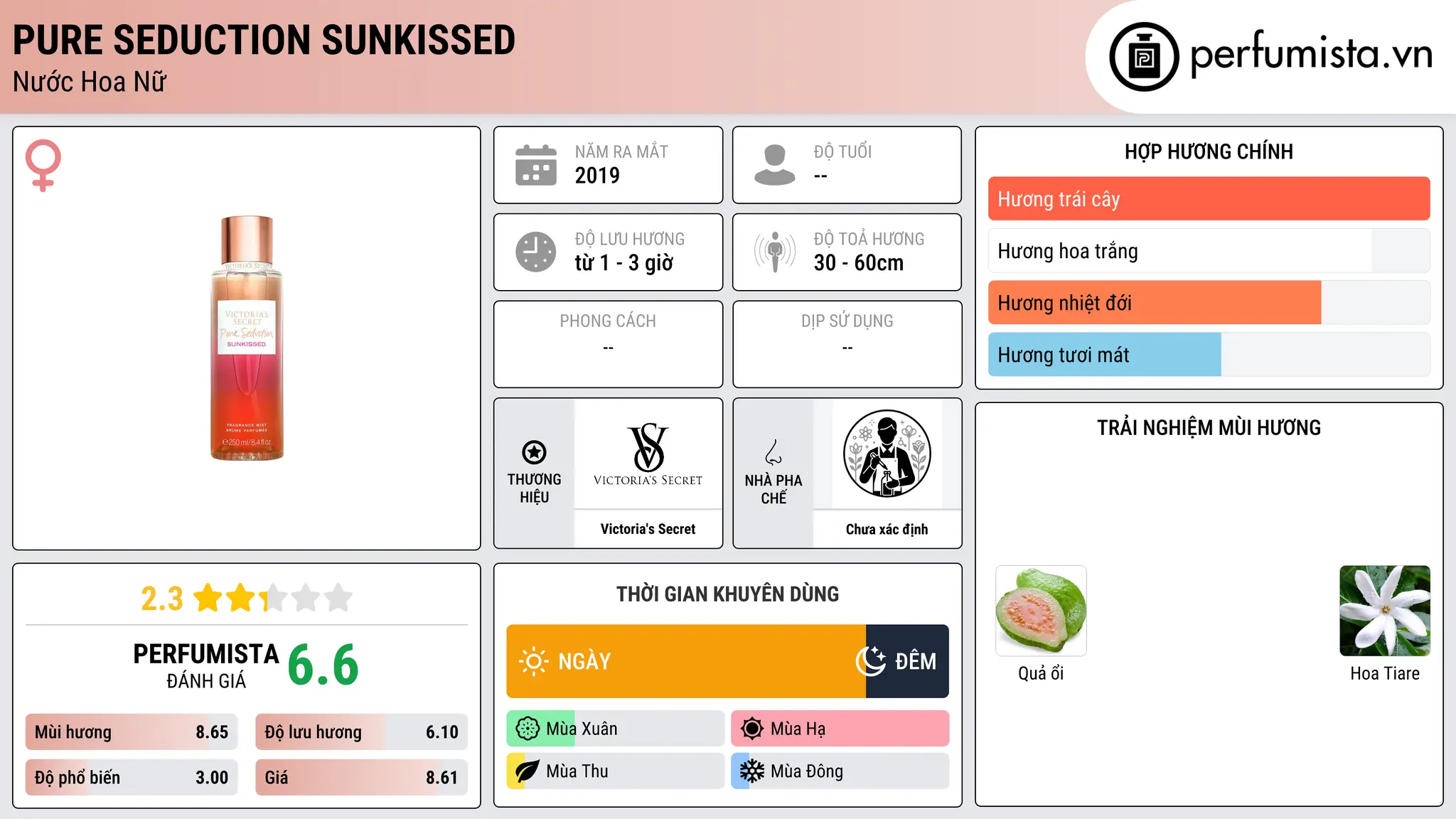The height and width of the screenshot is (819, 1456).
Task: Click the summer sun icon for Mùa Hạ
Action: pos(752,729)
